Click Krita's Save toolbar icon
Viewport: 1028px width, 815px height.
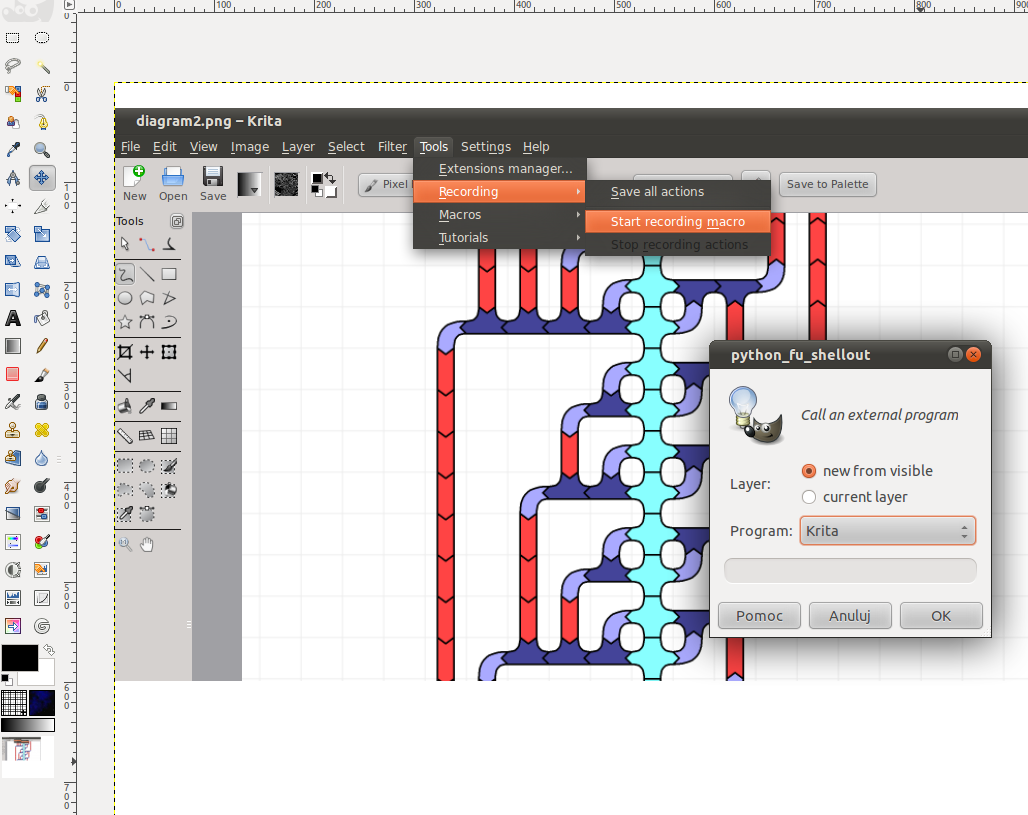click(x=213, y=184)
